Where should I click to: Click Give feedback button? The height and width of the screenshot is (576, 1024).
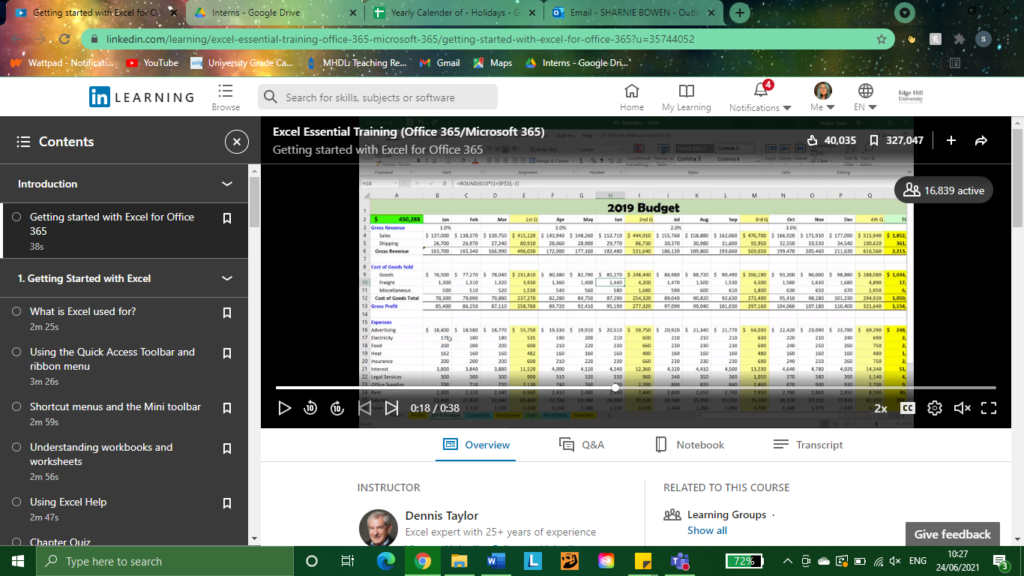(x=952, y=534)
